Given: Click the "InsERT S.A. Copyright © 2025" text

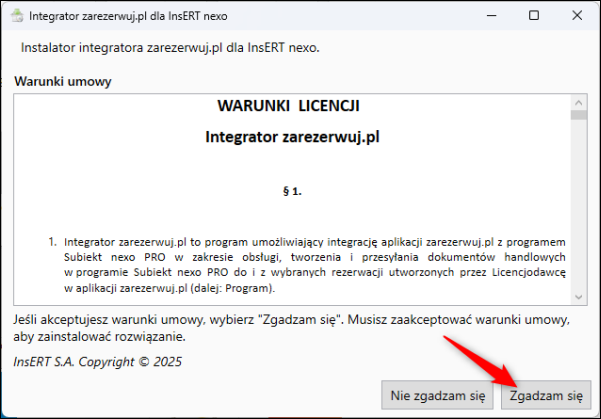Looking at the screenshot, I should click(x=97, y=361).
